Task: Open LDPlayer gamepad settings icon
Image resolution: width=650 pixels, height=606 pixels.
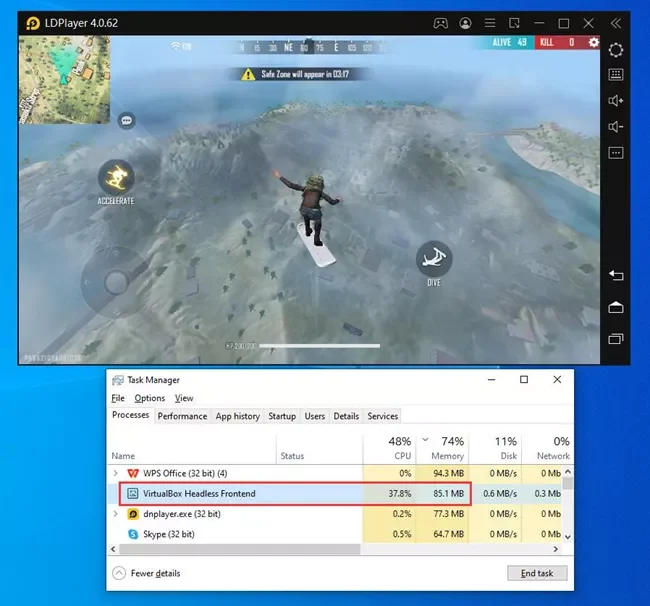Action: tap(440, 23)
